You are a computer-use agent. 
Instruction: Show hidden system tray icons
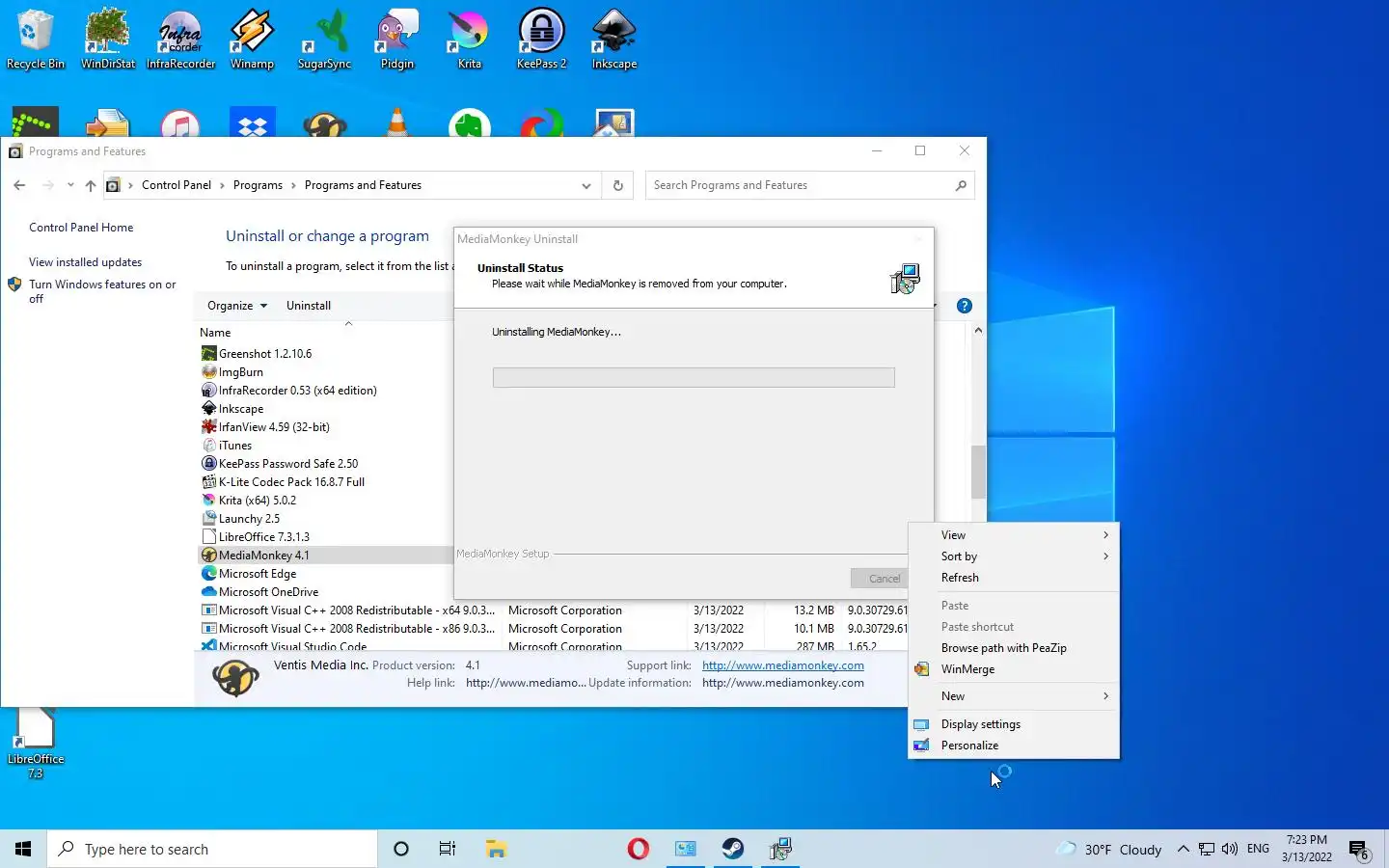(1184, 849)
